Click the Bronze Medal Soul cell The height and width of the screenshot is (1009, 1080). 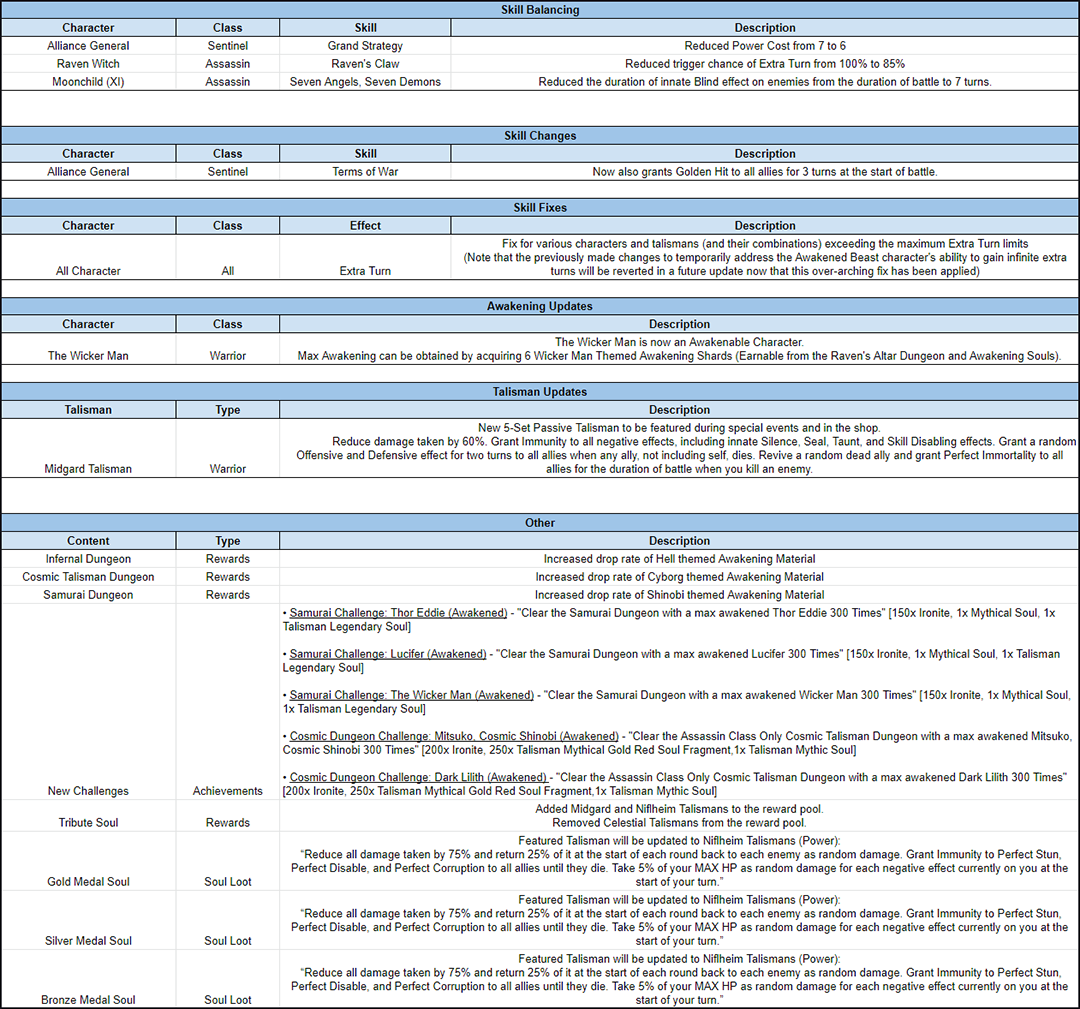point(88,1000)
